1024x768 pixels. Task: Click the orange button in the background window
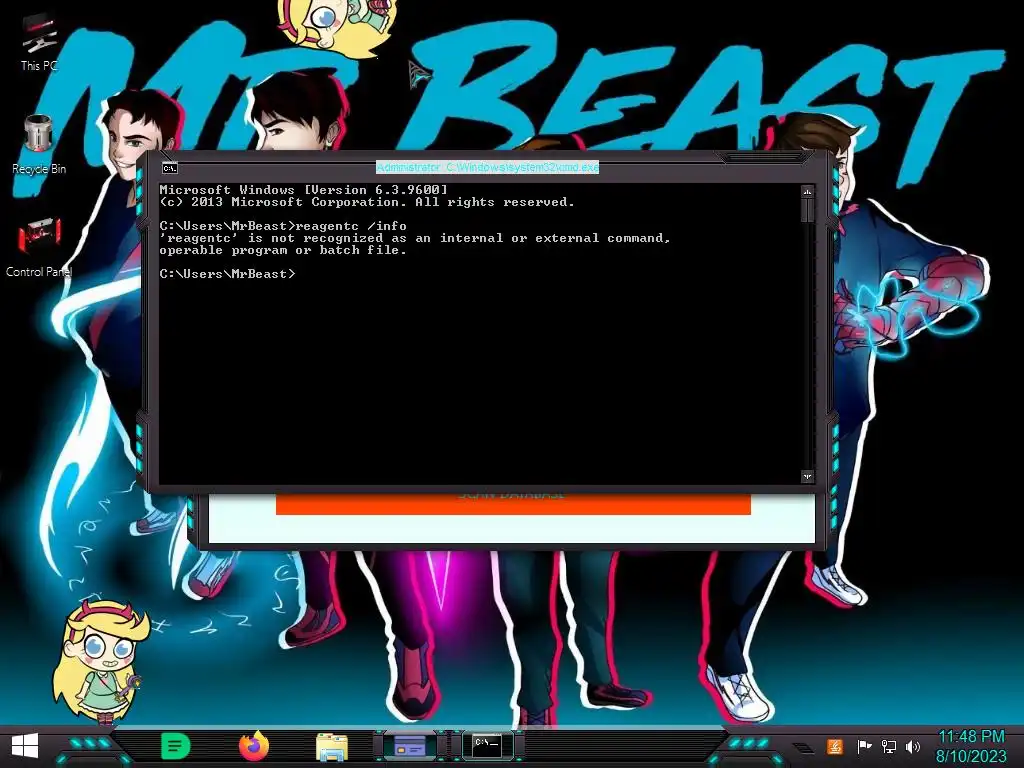point(513,504)
